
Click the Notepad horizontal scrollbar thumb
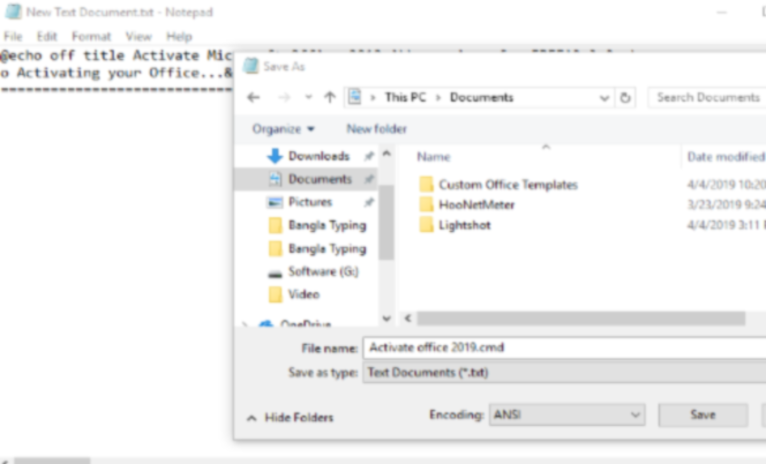tap(52, 461)
